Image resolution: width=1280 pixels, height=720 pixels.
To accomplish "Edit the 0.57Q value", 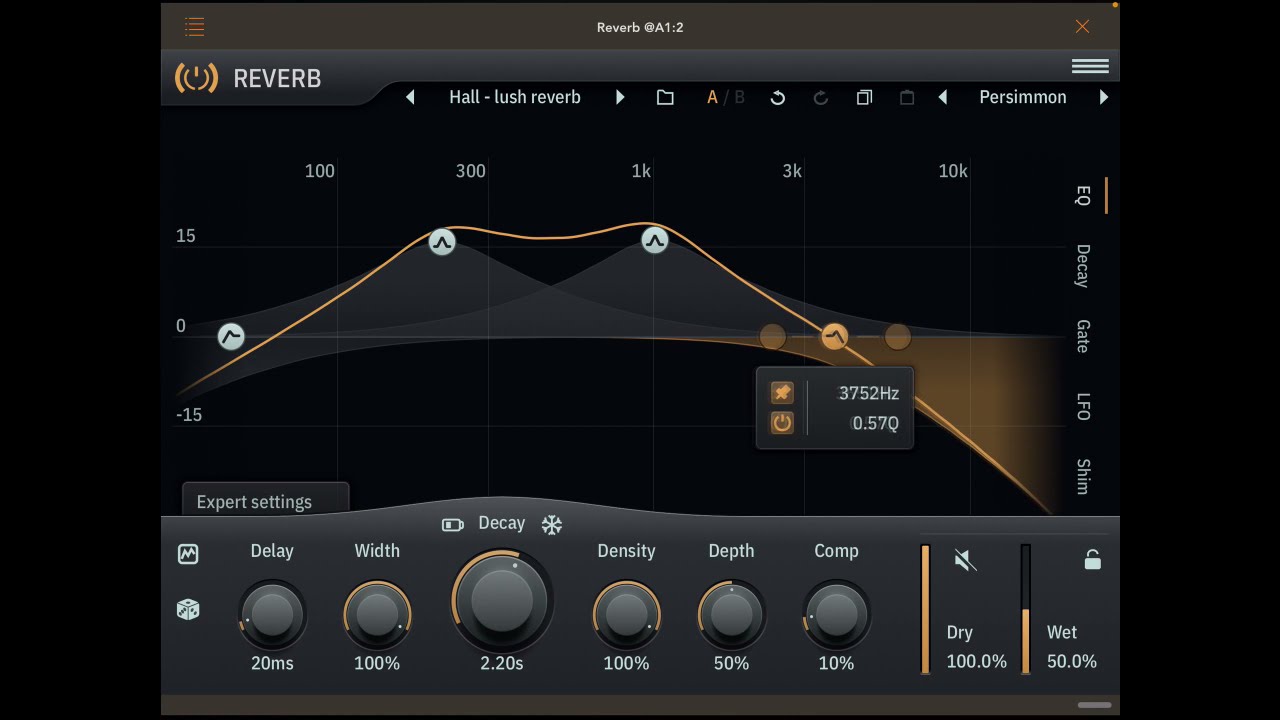I will tap(875, 423).
